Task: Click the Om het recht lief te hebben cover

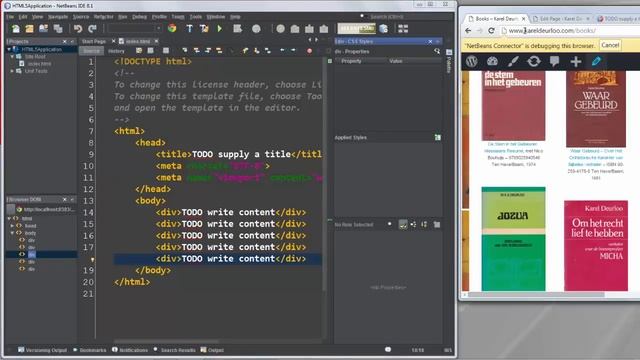Action: [x=596, y=246]
